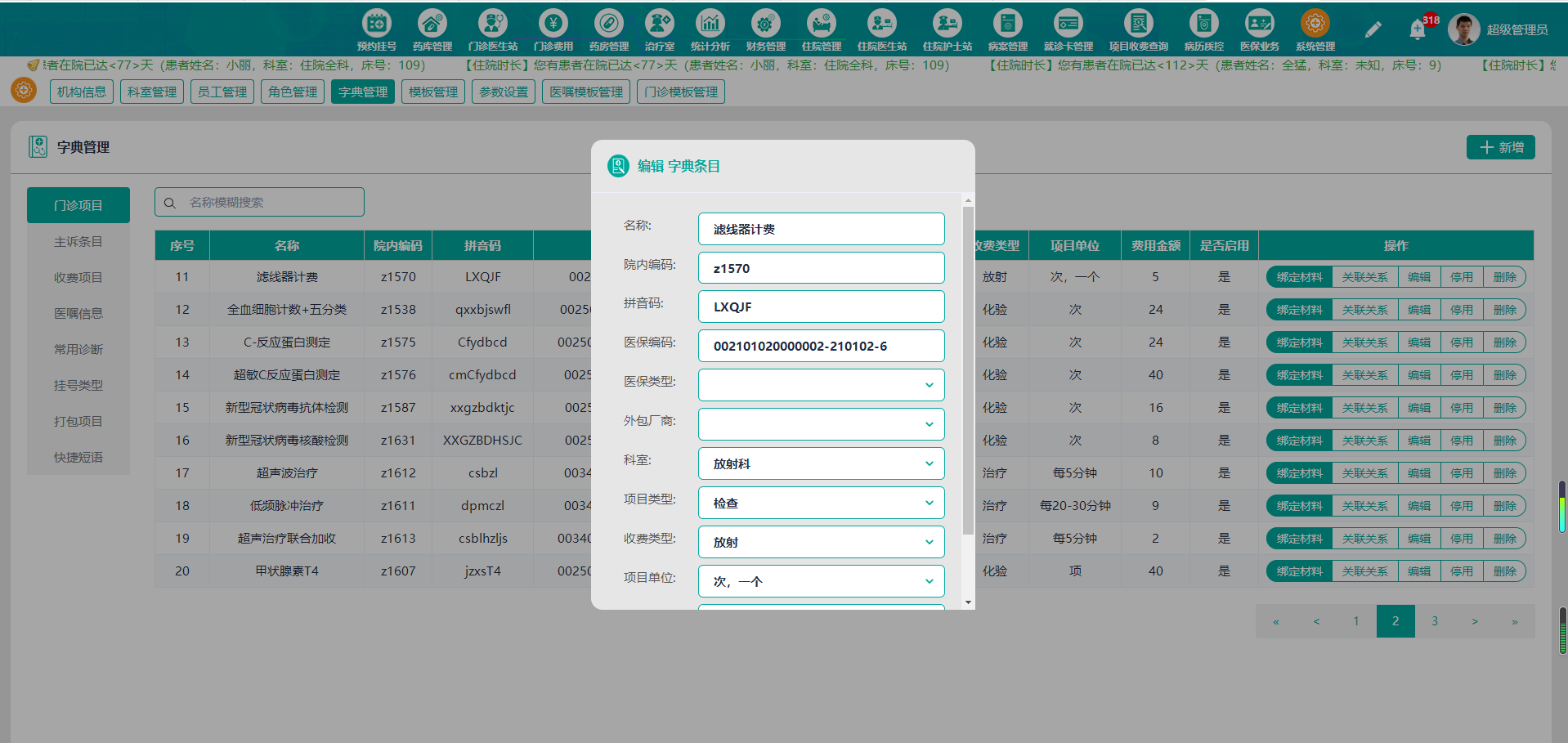This screenshot has width=1568, height=743.
Task: Open the 门诊费用 outpatient fee icon
Action: [x=553, y=30]
